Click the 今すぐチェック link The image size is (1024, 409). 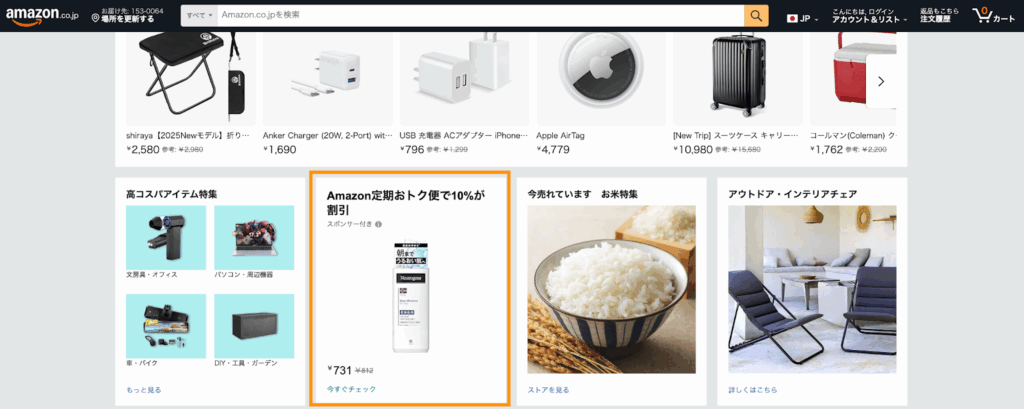(351, 389)
